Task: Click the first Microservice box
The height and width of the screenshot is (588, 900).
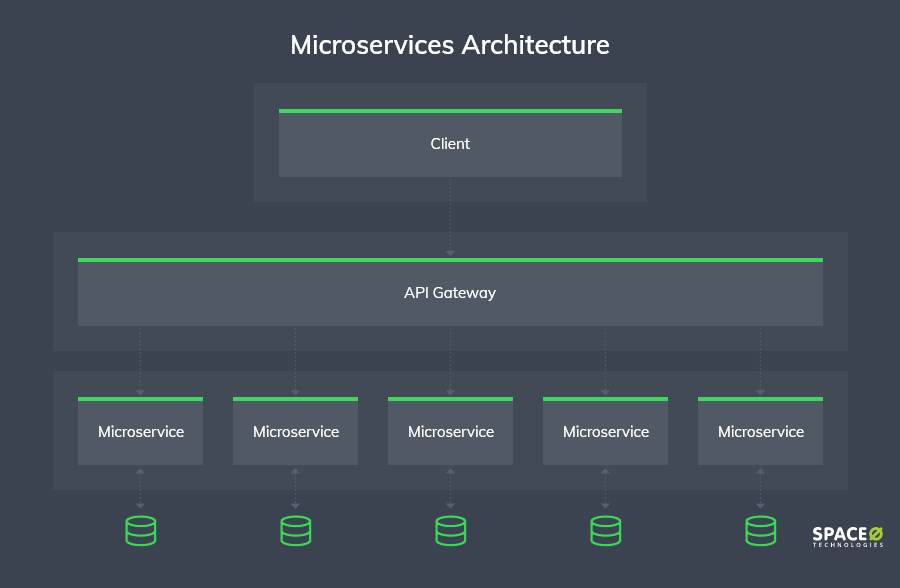Action: [x=141, y=431]
